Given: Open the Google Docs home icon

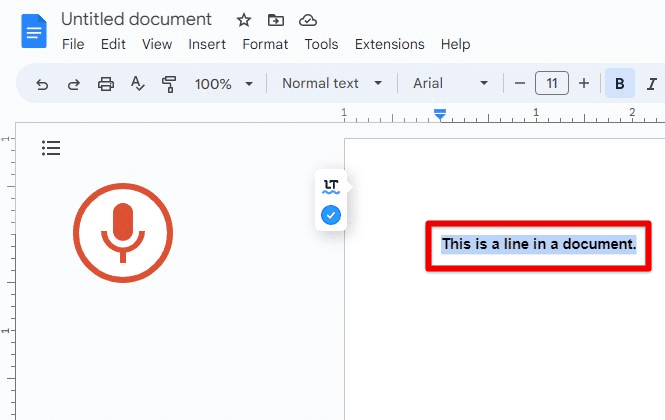Looking at the screenshot, I should [x=34, y=31].
